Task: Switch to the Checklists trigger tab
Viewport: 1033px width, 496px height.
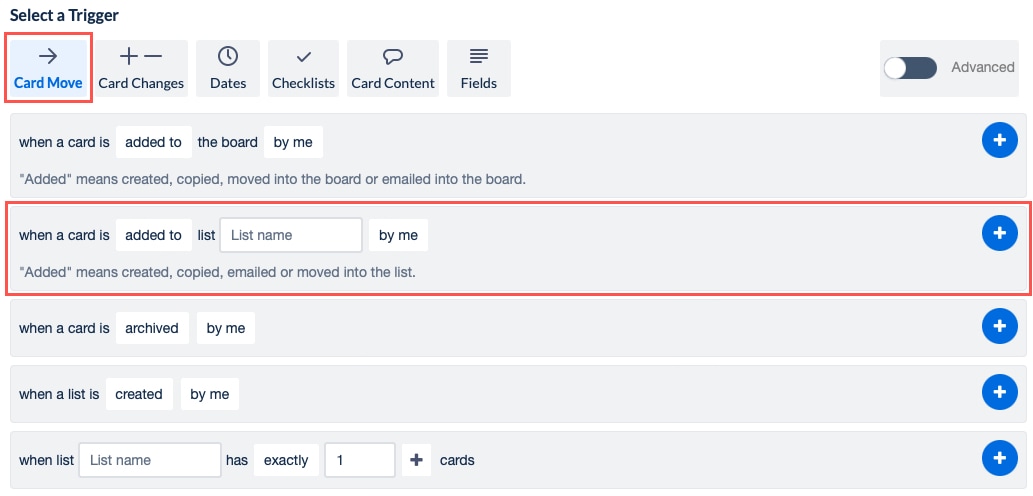Action: coord(303,69)
